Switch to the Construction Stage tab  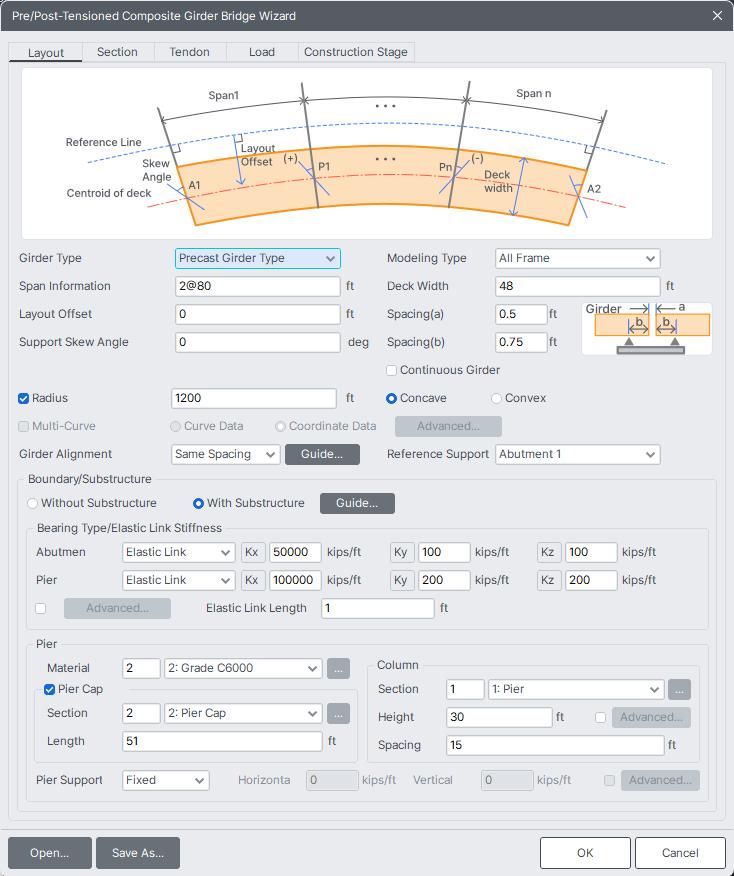[x=356, y=52]
